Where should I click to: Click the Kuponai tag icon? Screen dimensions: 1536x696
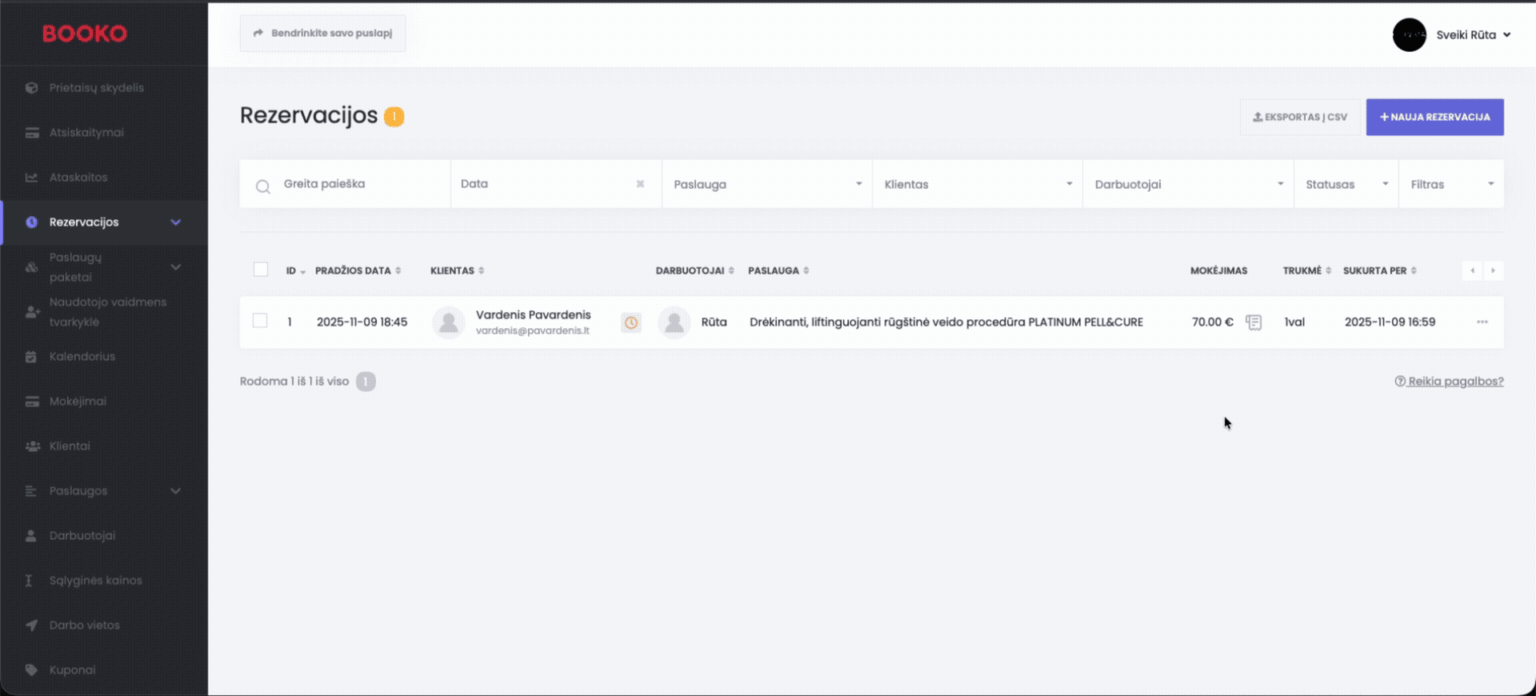tap(31, 670)
